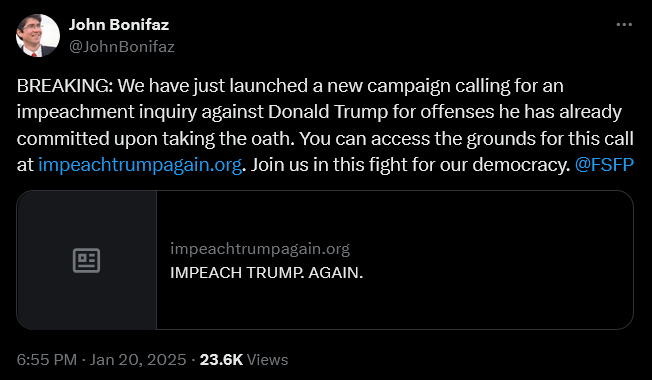Open the three-dot more options menu
Viewport: 652px width, 380px height.
624,25
